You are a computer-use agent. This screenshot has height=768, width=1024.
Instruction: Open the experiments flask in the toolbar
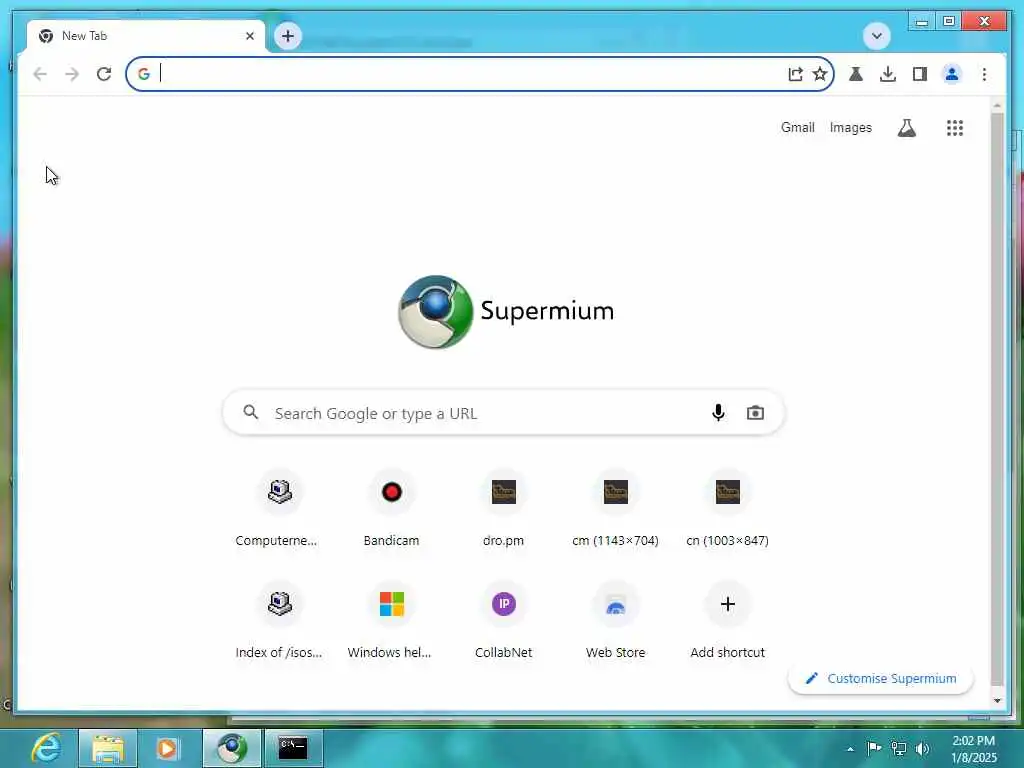click(856, 74)
